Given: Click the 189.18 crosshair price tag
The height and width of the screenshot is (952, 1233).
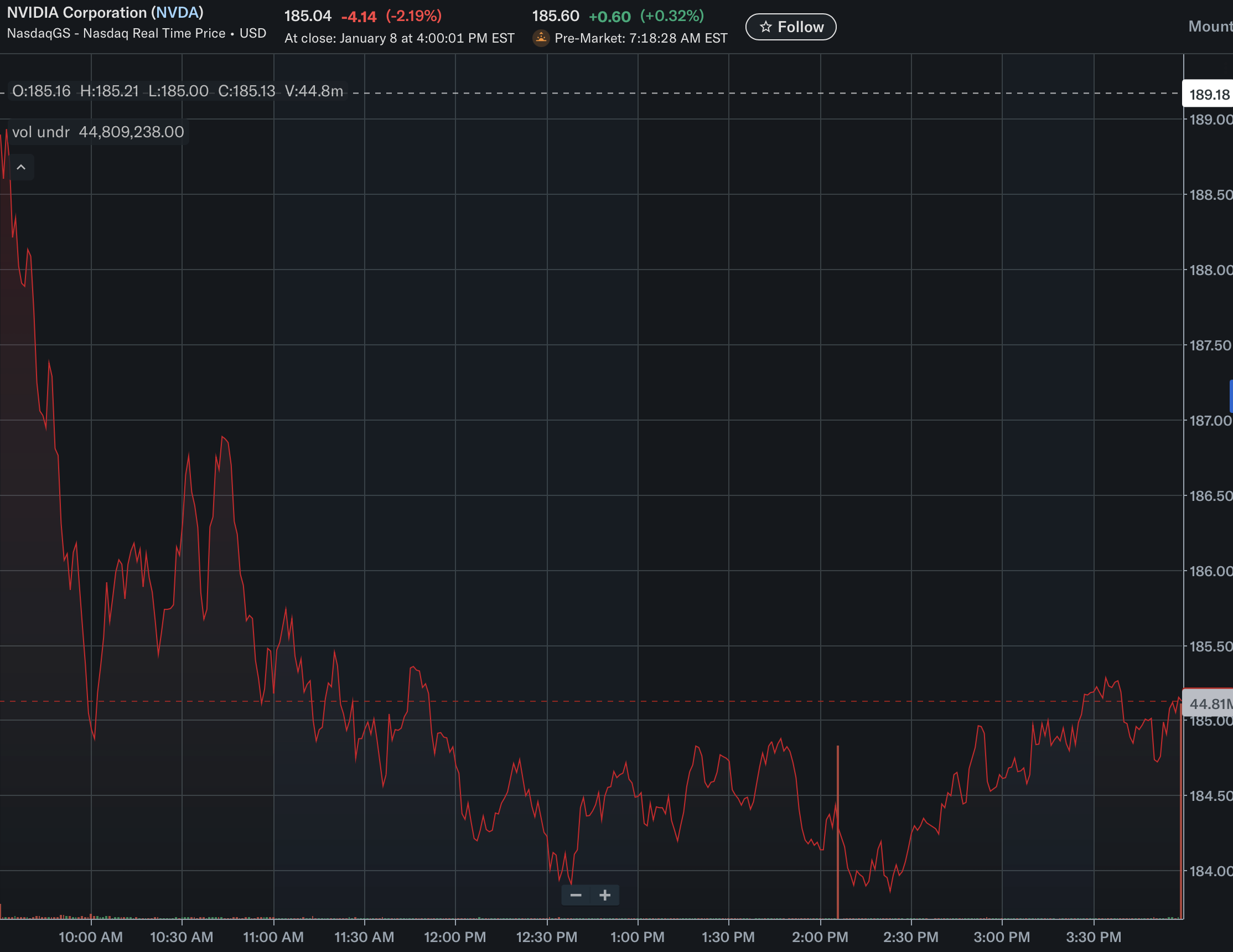Looking at the screenshot, I should tap(1208, 94).
